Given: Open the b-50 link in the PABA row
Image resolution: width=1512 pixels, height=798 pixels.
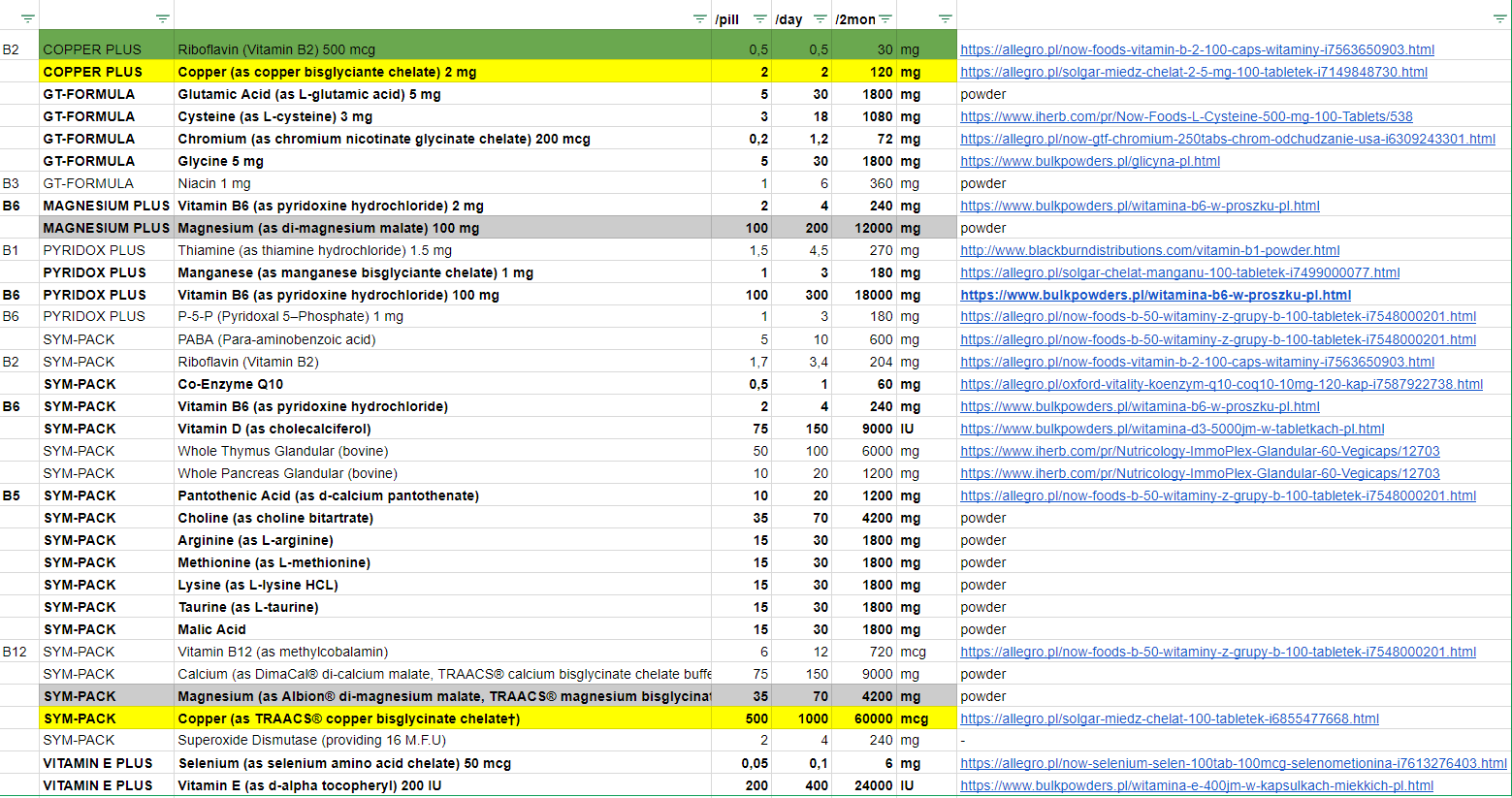Looking at the screenshot, I should click(x=1218, y=339).
